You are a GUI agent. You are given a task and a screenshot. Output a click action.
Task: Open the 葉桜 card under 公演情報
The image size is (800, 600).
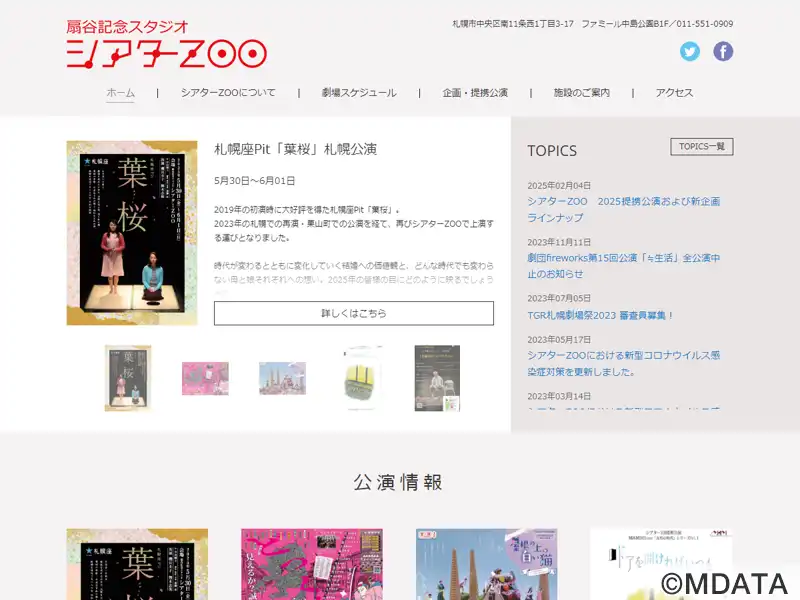click(137, 564)
